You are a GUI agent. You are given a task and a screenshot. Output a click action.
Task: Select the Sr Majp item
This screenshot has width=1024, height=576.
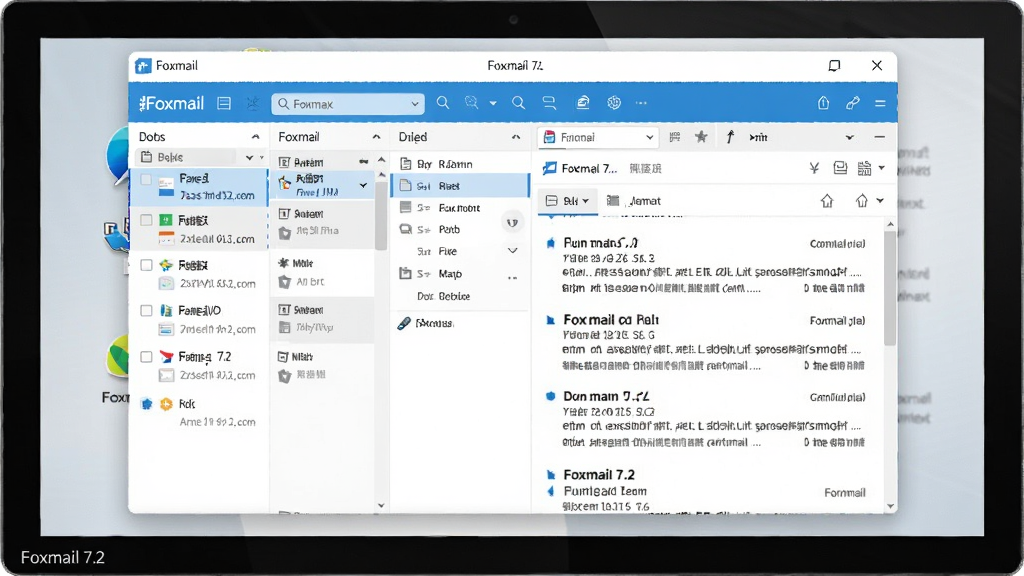(460, 274)
